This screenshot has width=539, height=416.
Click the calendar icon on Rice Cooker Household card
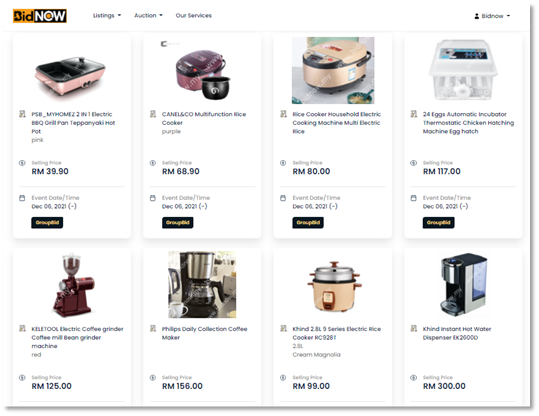point(283,198)
